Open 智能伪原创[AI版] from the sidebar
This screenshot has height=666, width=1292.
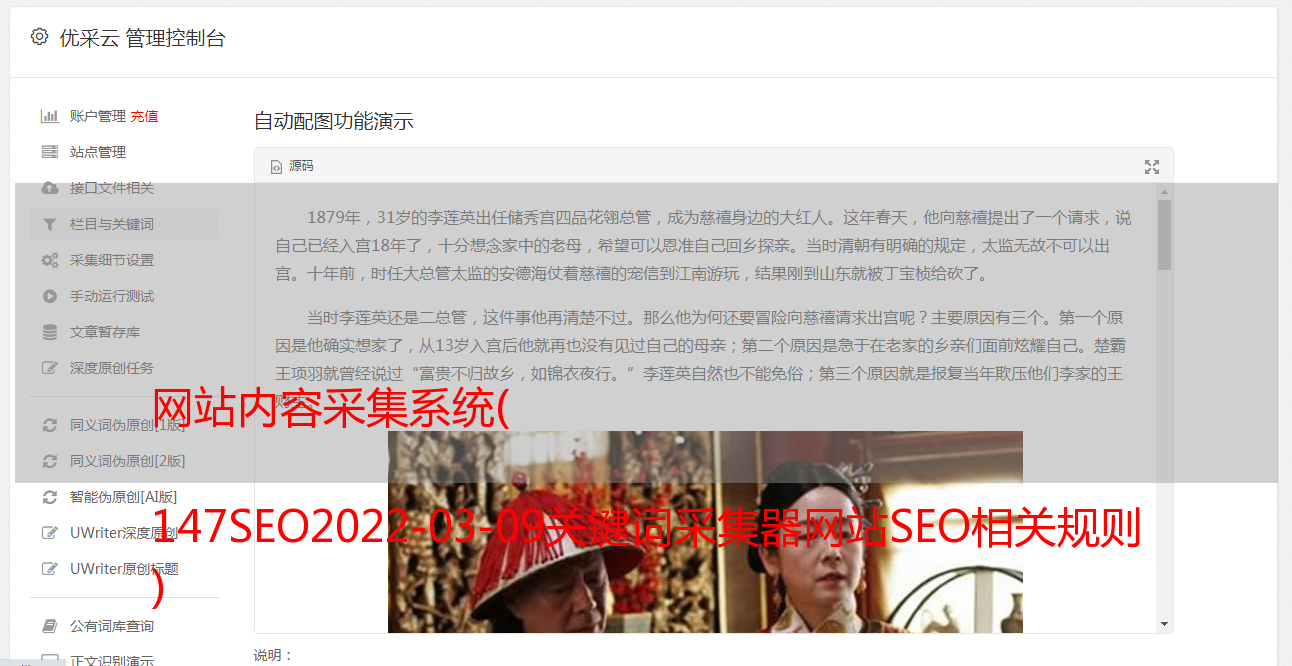click(x=124, y=497)
